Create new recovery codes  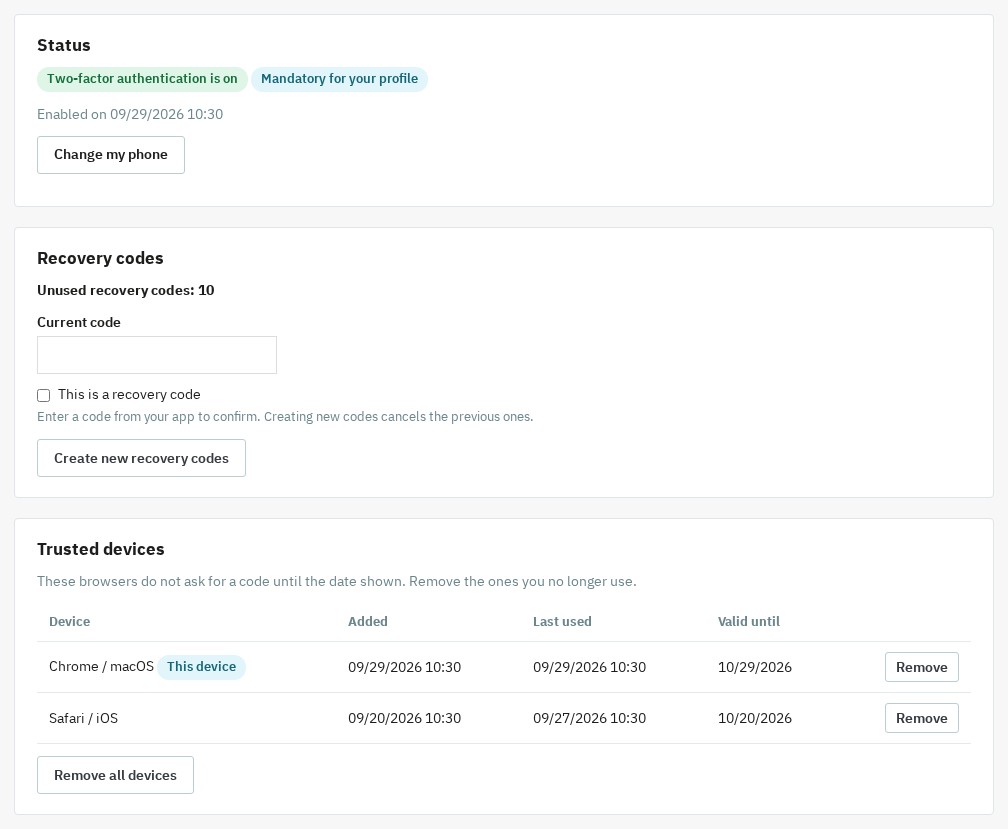point(141,458)
